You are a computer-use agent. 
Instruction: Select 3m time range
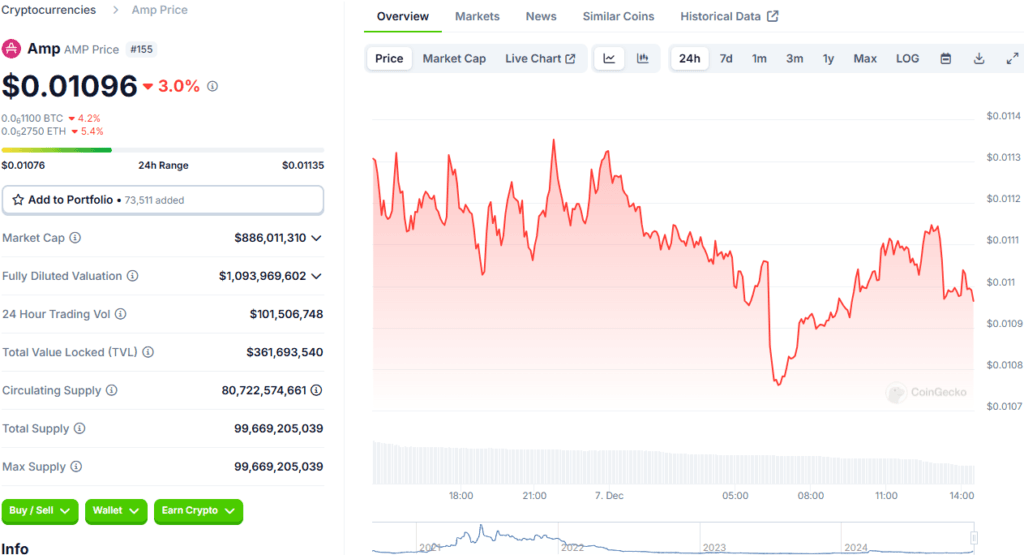[794, 58]
